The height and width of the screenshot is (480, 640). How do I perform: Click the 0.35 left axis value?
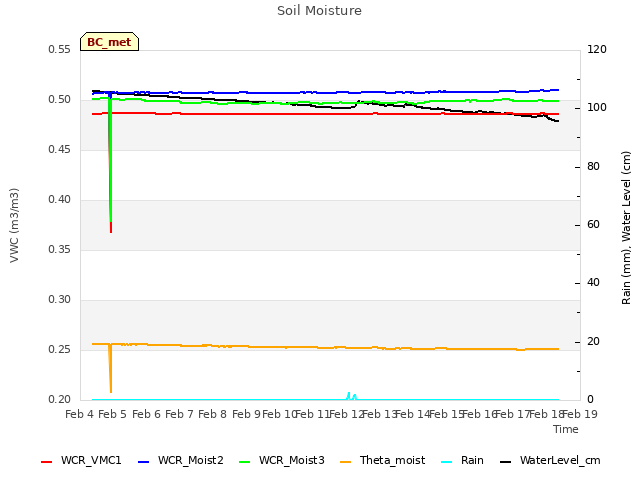pyautogui.click(x=60, y=249)
